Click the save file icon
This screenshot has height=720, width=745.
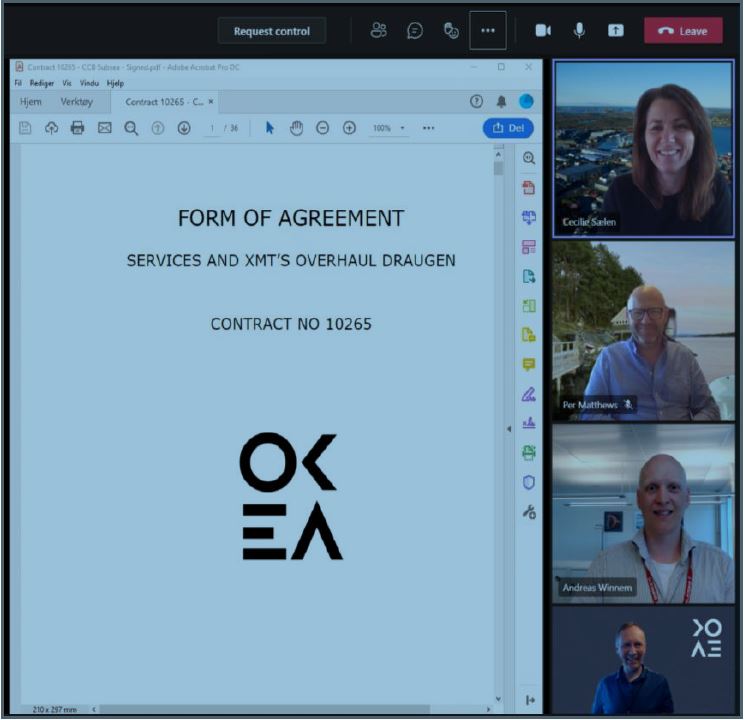tap(25, 128)
